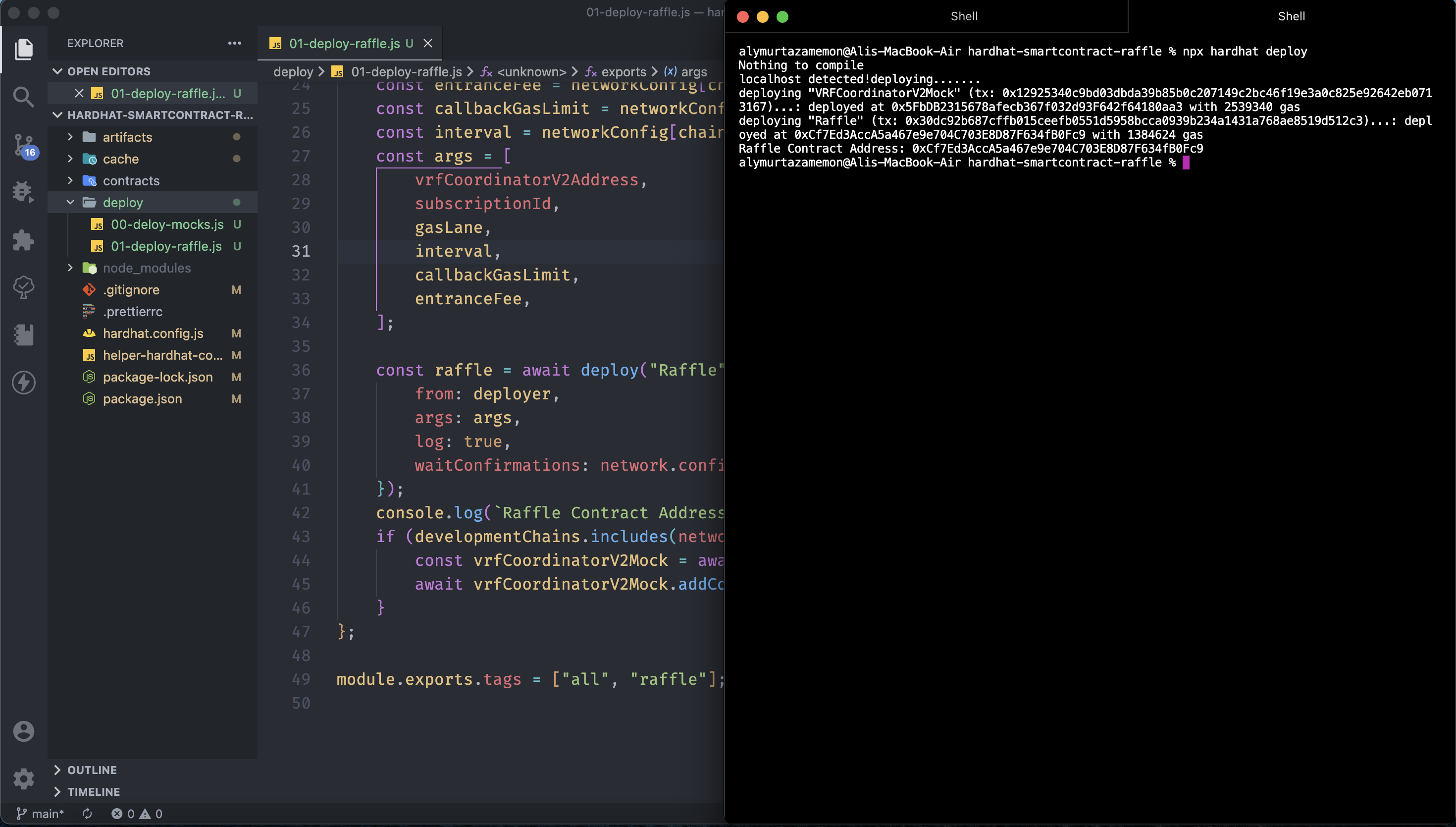
Task: Open the Explorer file icon in activity bar
Action: coord(23,49)
